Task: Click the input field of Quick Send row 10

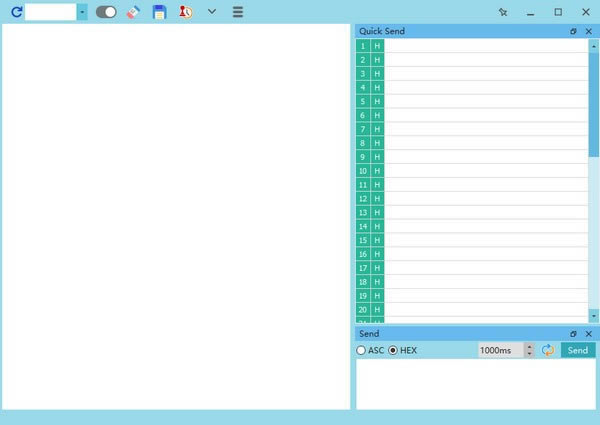Action: 486,171
